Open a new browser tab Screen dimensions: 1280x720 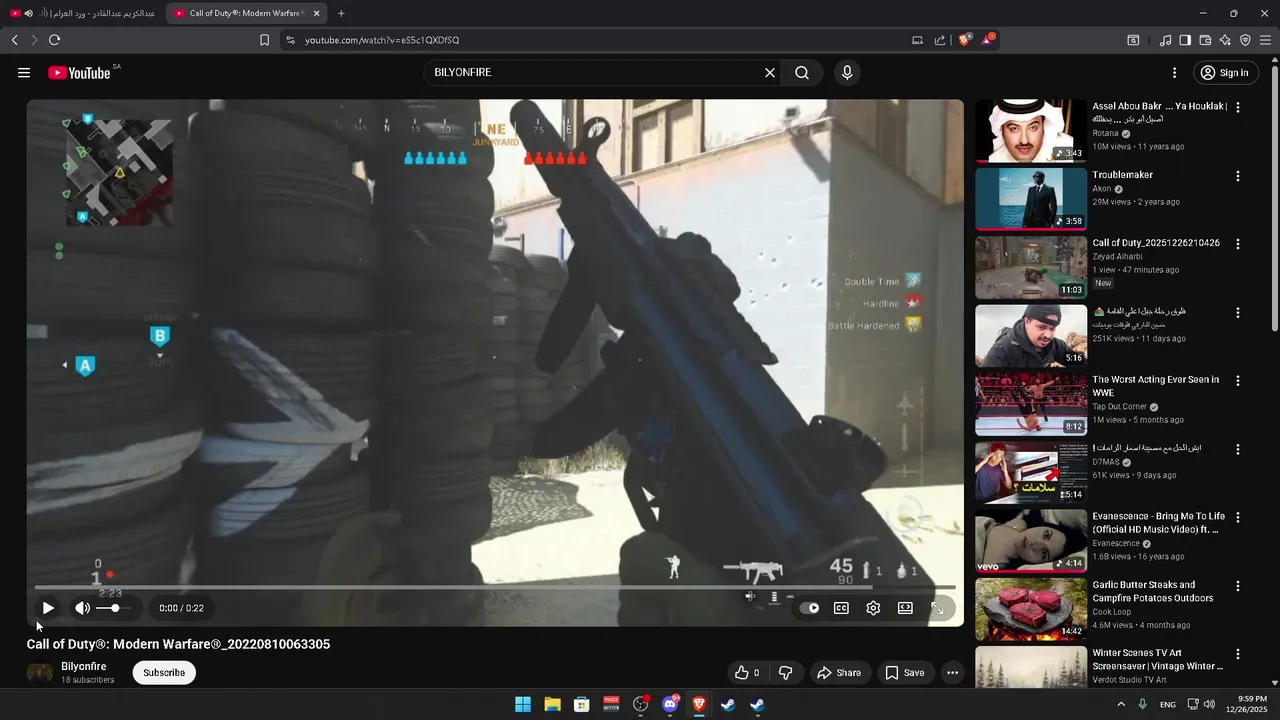pyautogui.click(x=341, y=13)
